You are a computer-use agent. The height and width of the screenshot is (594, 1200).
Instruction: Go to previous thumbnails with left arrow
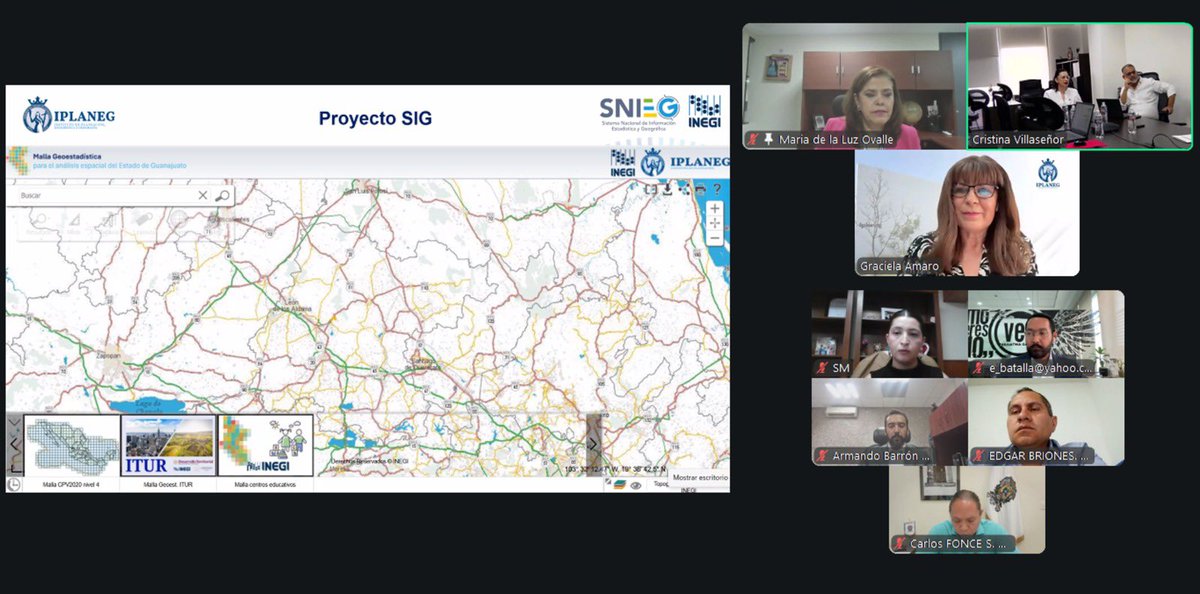click(x=14, y=445)
